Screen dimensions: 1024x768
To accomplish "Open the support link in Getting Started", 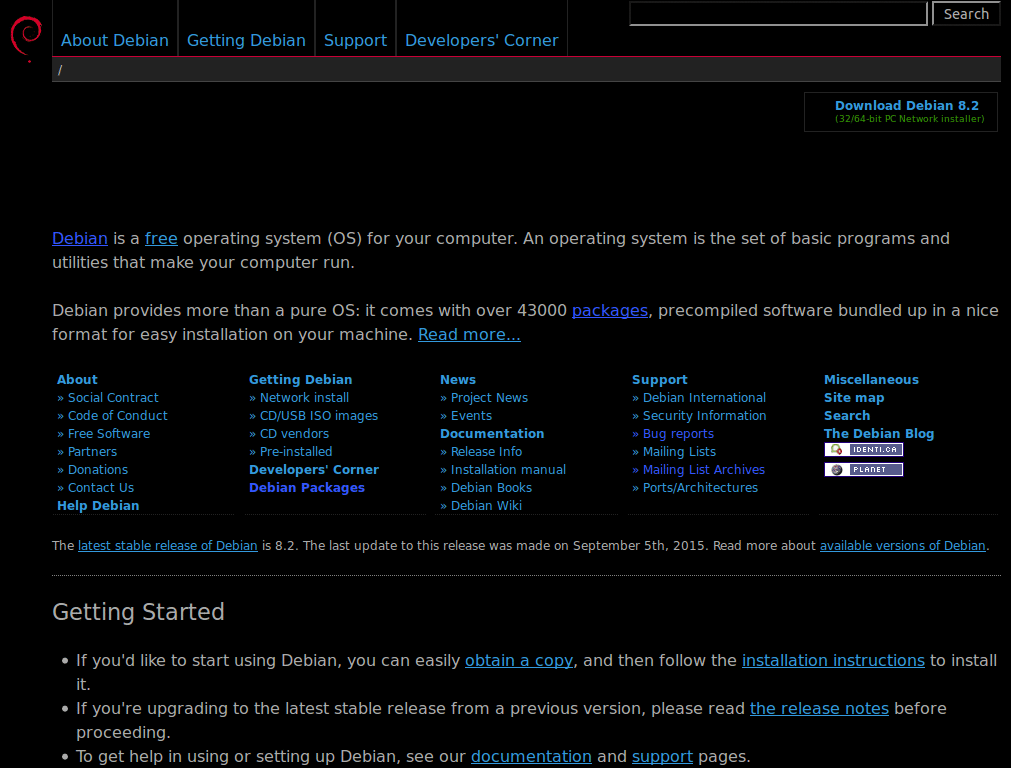I will 662,756.
